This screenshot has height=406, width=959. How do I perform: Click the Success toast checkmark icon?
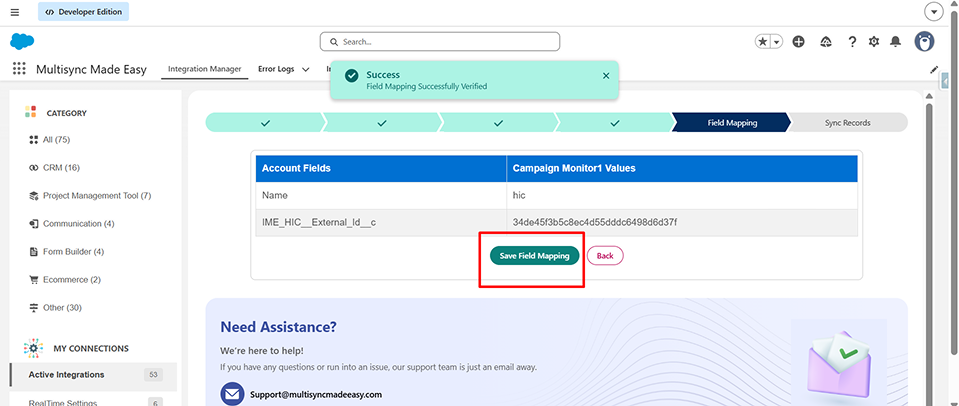point(351,76)
